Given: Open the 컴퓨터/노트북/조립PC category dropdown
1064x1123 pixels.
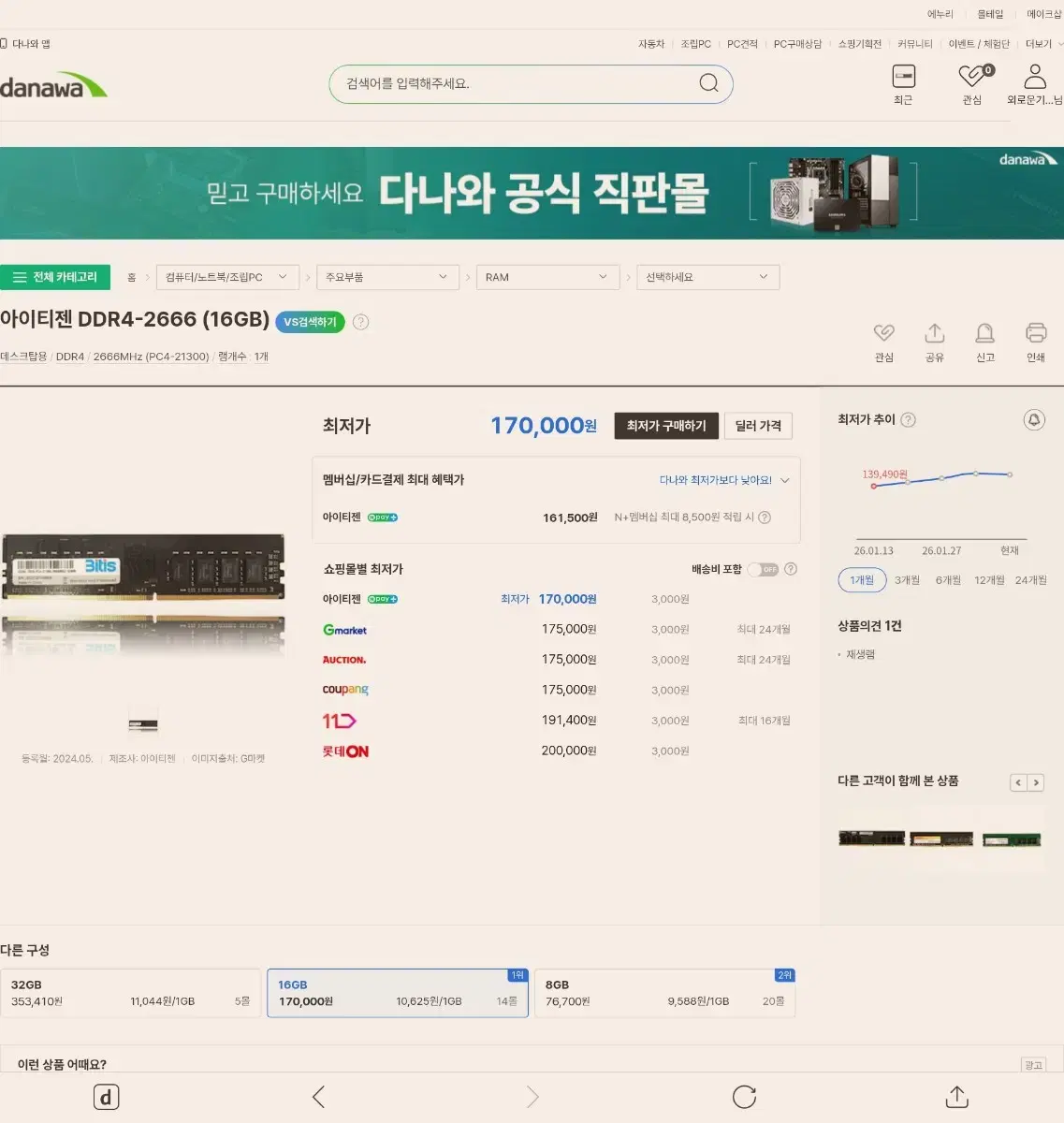Looking at the screenshot, I should [x=227, y=277].
